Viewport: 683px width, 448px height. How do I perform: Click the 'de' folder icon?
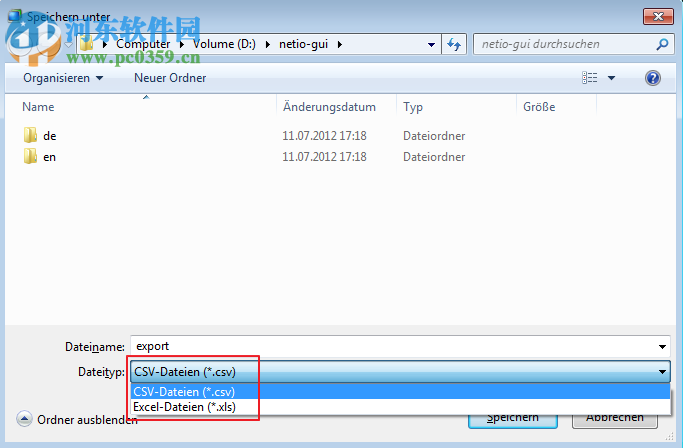(x=30, y=136)
